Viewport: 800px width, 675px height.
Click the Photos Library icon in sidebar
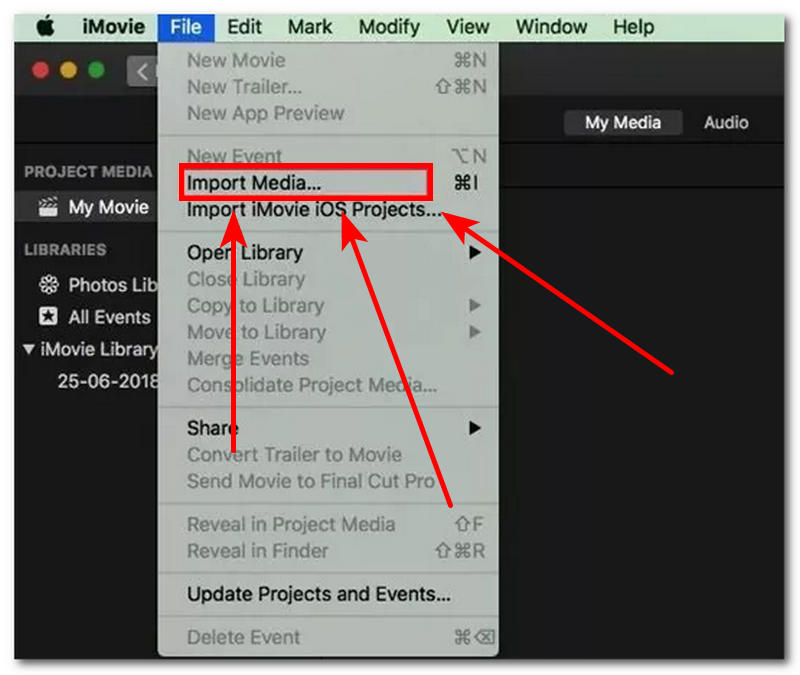[x=47, y=285]
